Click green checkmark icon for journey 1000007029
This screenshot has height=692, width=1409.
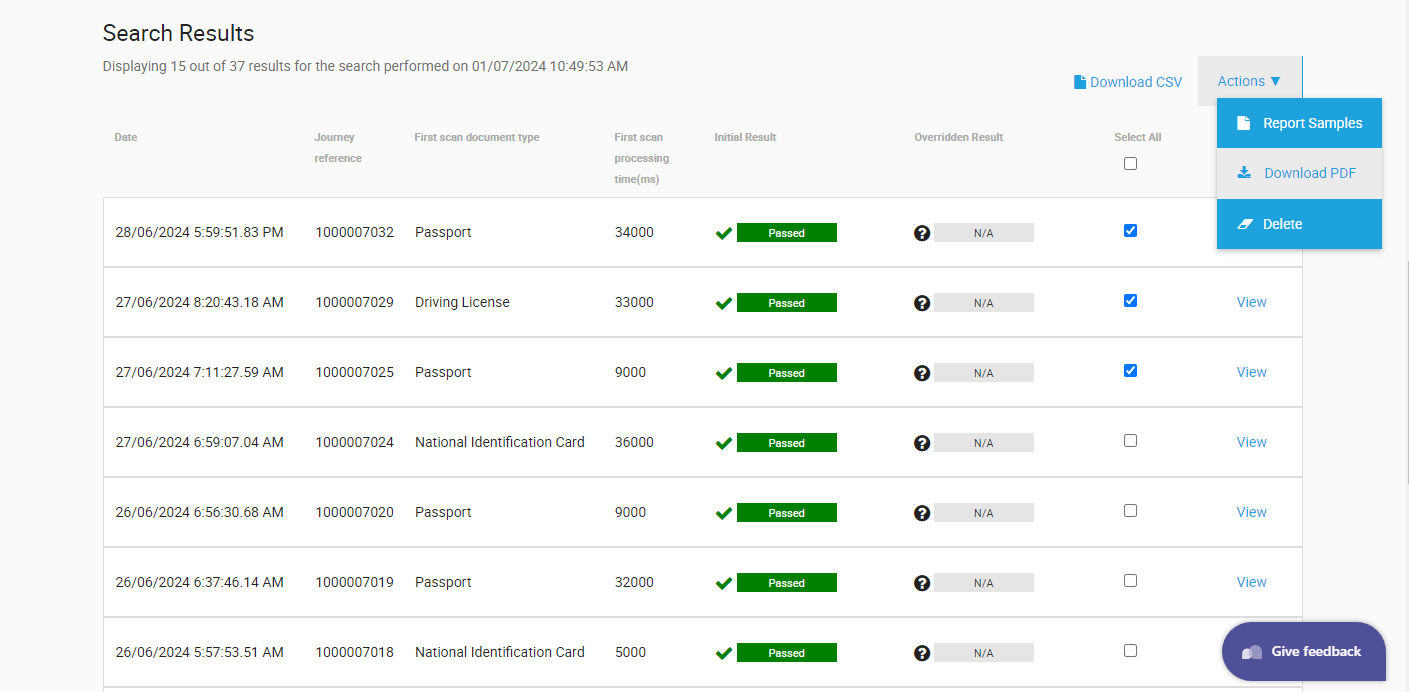(724, 303)
